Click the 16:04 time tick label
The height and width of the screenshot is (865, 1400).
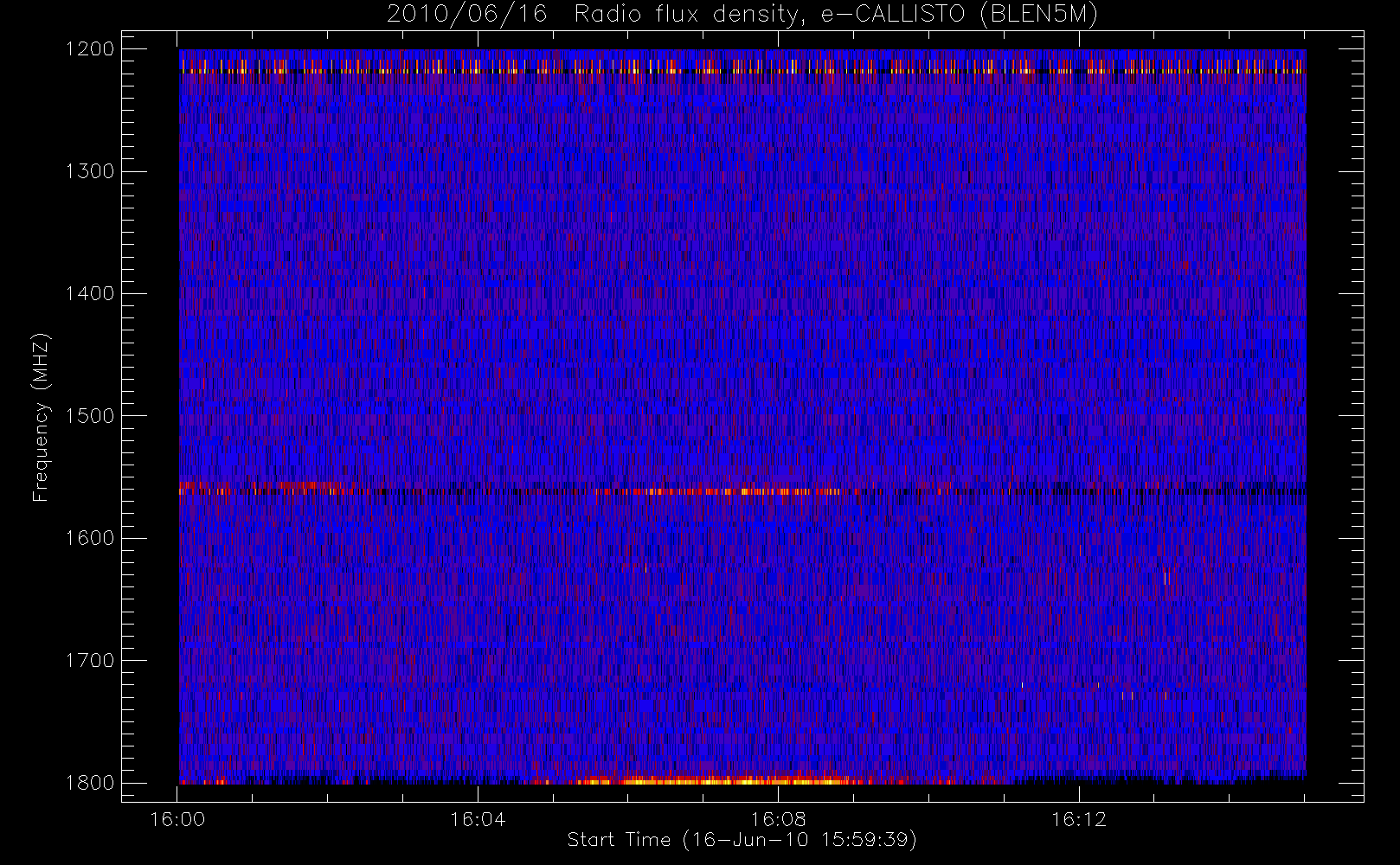478,819
